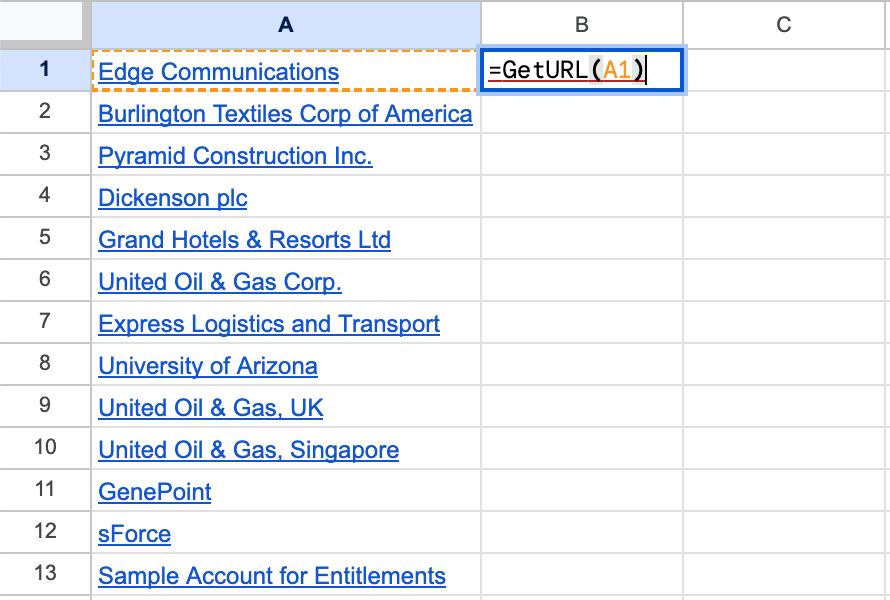Click the Edge Communications link
The width and height of the screenshot is (890, 600).
click(219, 72)
